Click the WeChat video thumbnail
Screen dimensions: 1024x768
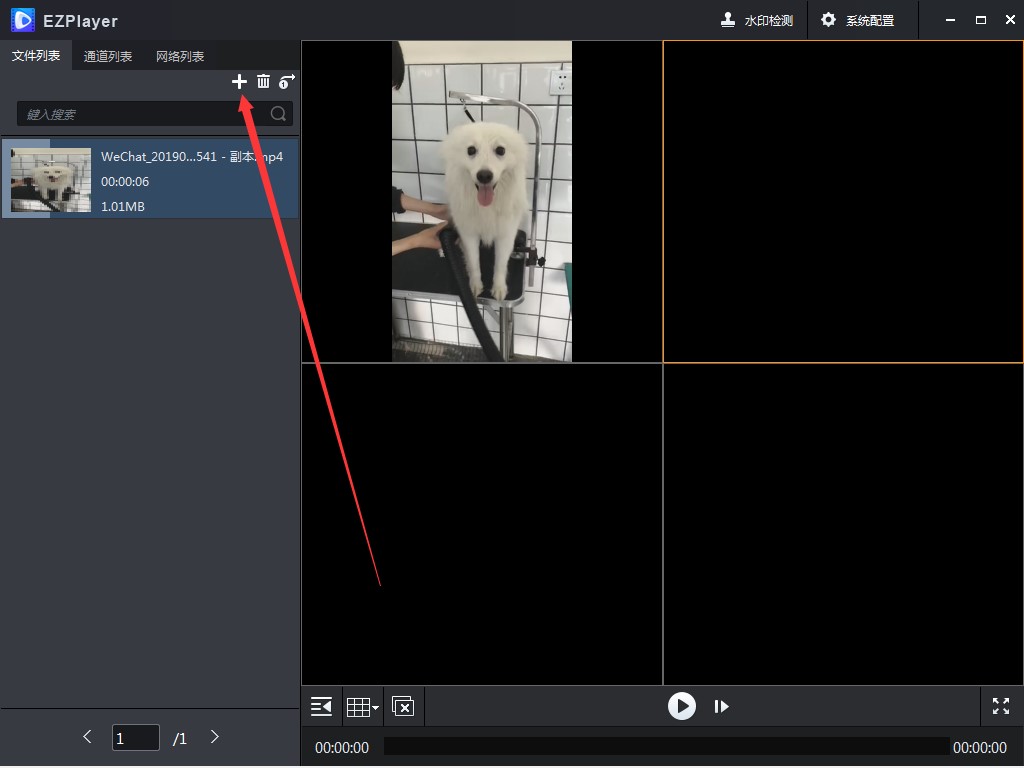(x=49, y=180)
